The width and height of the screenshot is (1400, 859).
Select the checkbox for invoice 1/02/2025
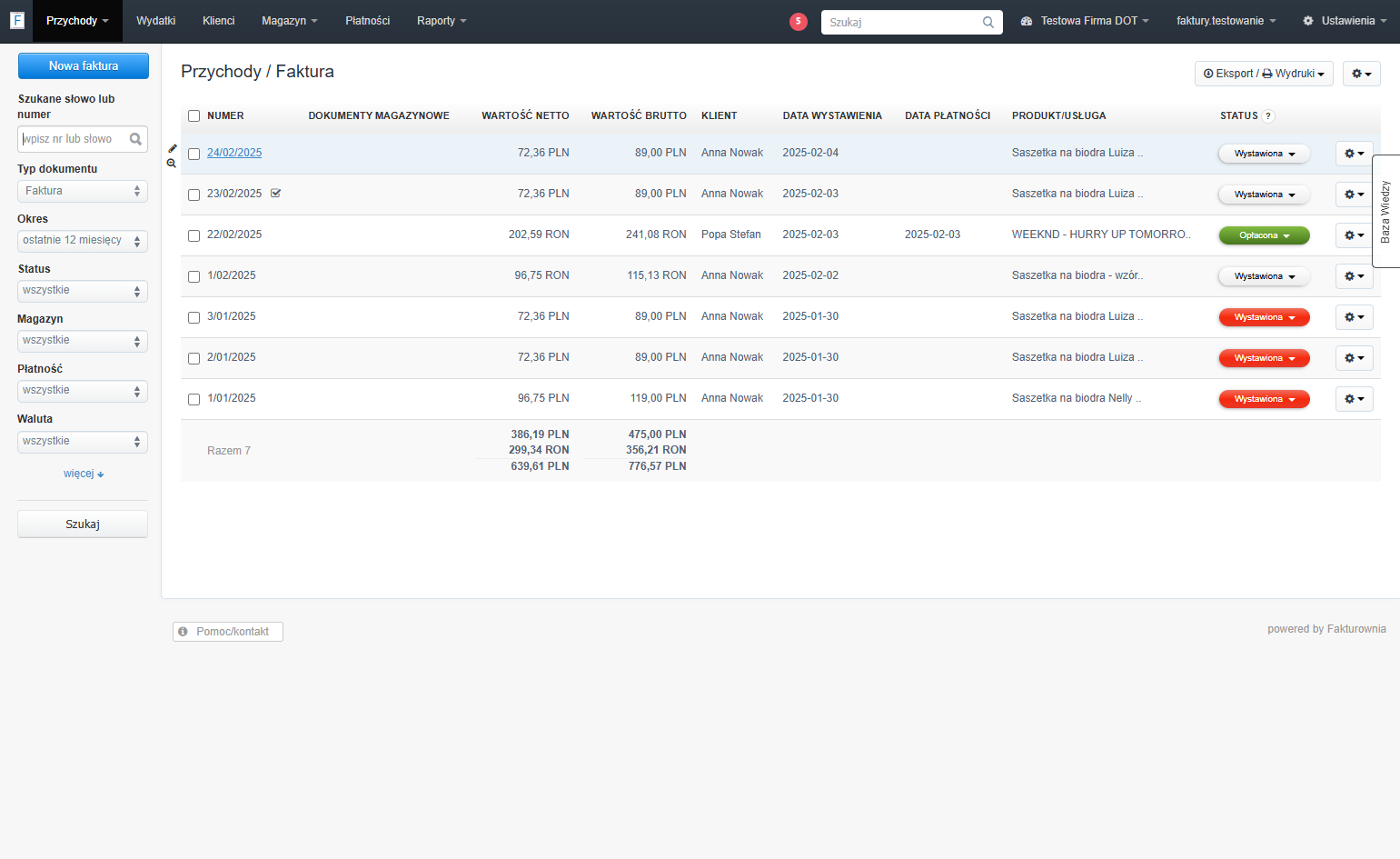[194, 276]
